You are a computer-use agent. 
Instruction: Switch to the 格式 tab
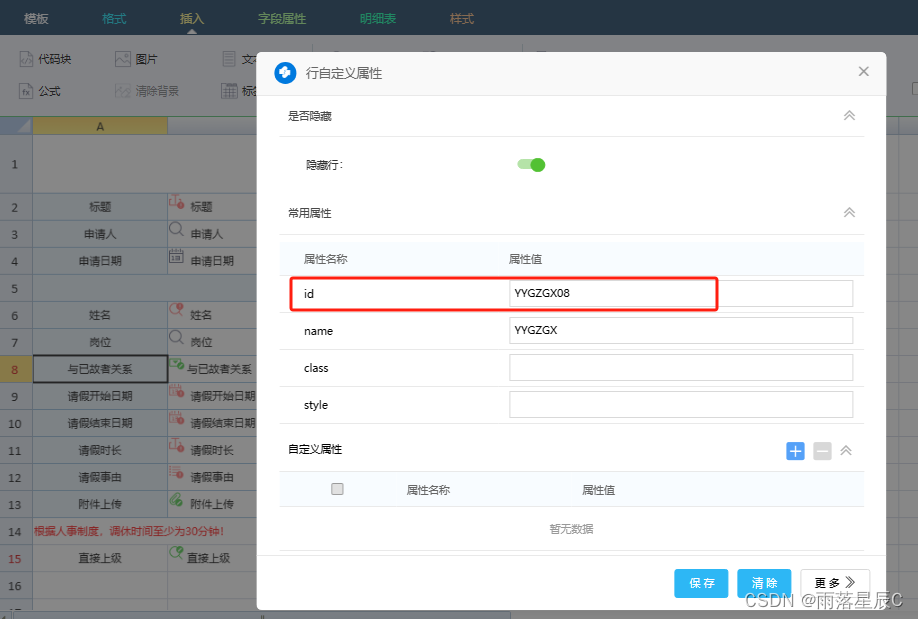coord(114,19)
